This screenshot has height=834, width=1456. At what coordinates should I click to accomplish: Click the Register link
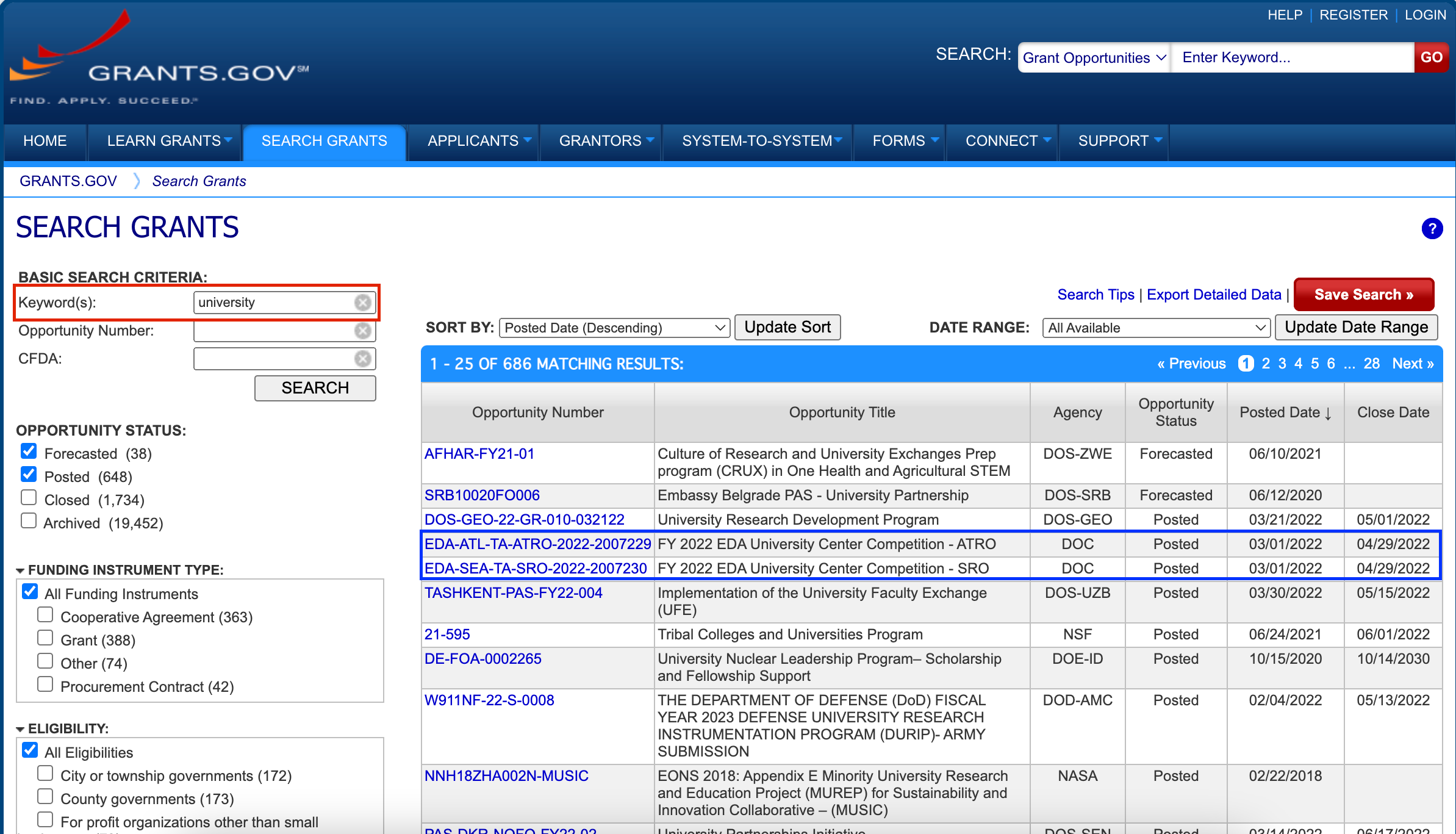(1353, 15)
